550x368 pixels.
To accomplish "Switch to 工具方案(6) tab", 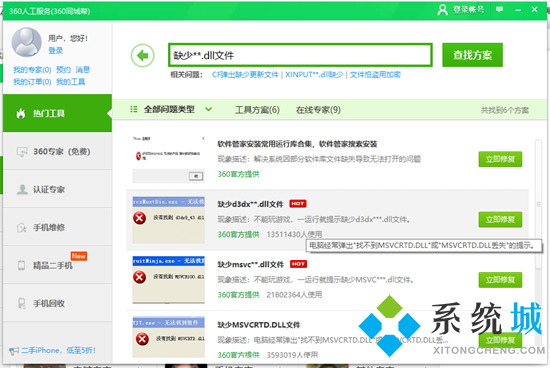I will pos(257,110).
